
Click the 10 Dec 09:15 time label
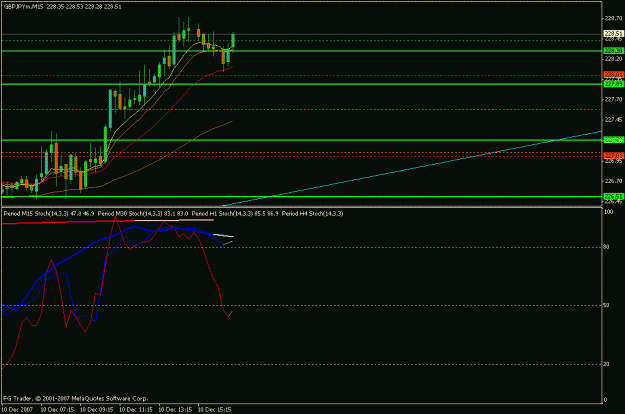[x=96, y=409]
